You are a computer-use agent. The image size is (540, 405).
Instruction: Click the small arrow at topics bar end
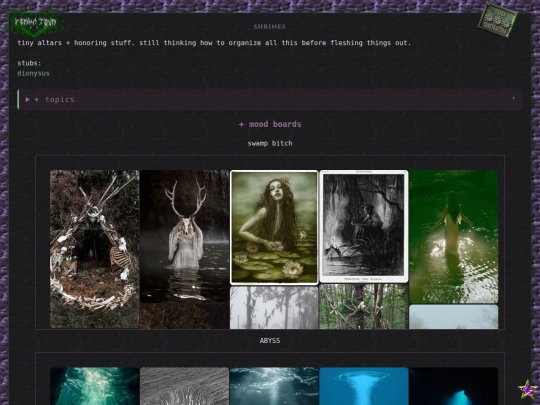[513, 98]
